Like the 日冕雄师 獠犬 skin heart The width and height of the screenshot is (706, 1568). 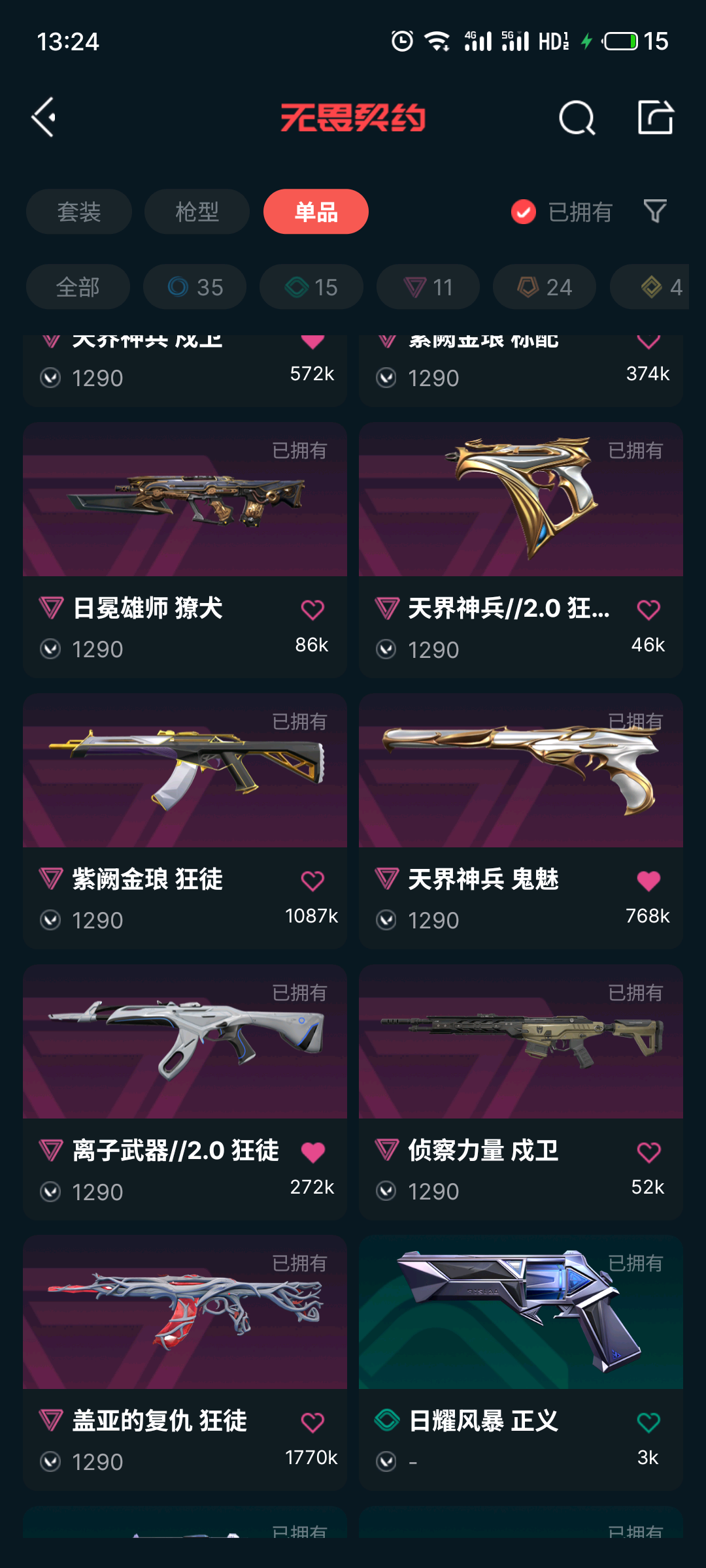pos(312,610)
